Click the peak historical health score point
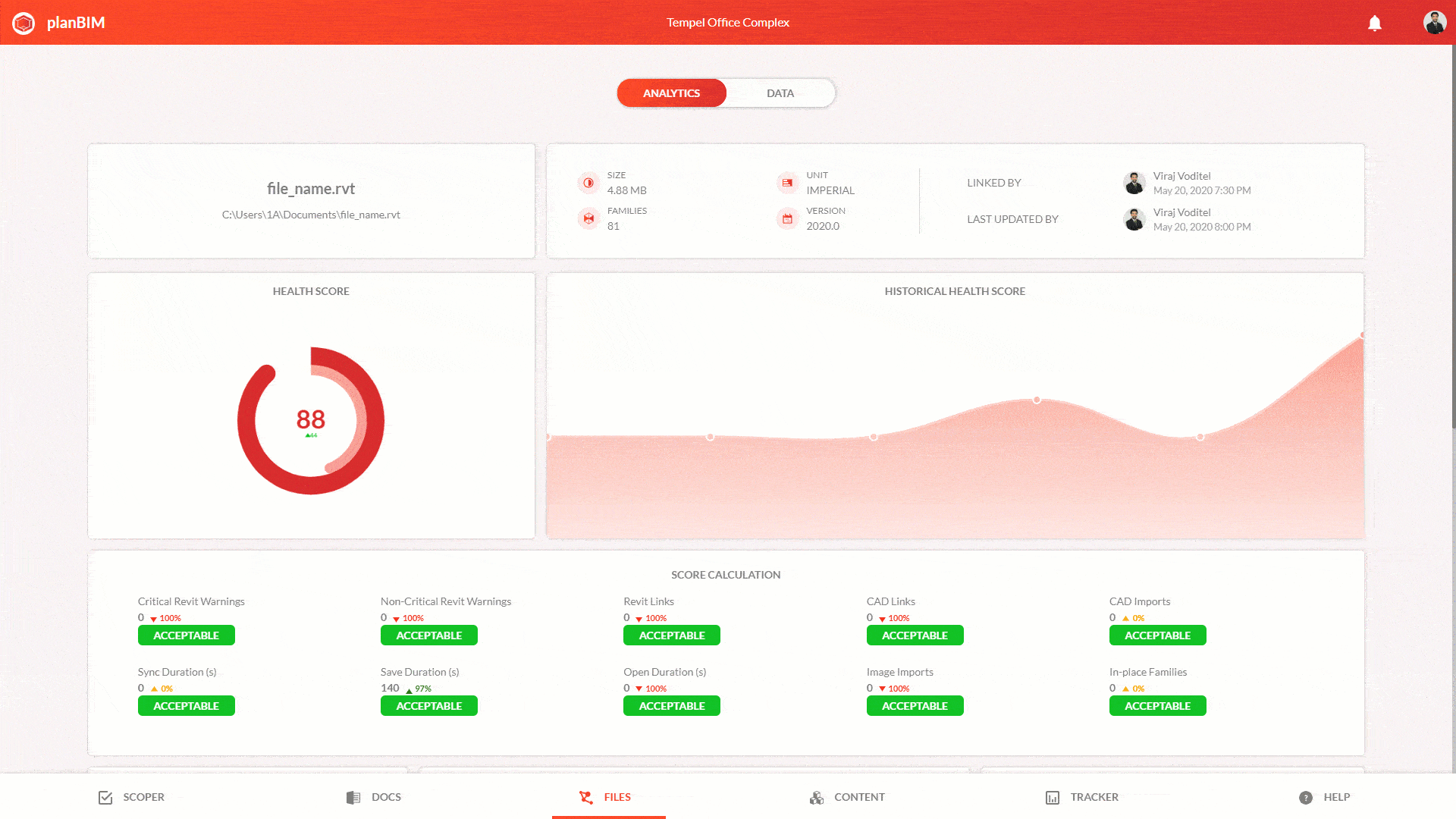This screenshot has width=1456, height=819. [1362, 334]
